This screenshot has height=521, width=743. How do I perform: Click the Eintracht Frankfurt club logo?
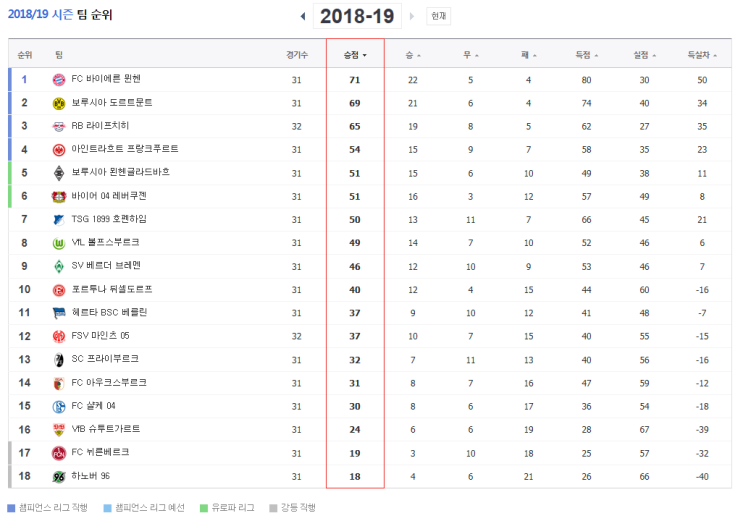pos(59,150)
